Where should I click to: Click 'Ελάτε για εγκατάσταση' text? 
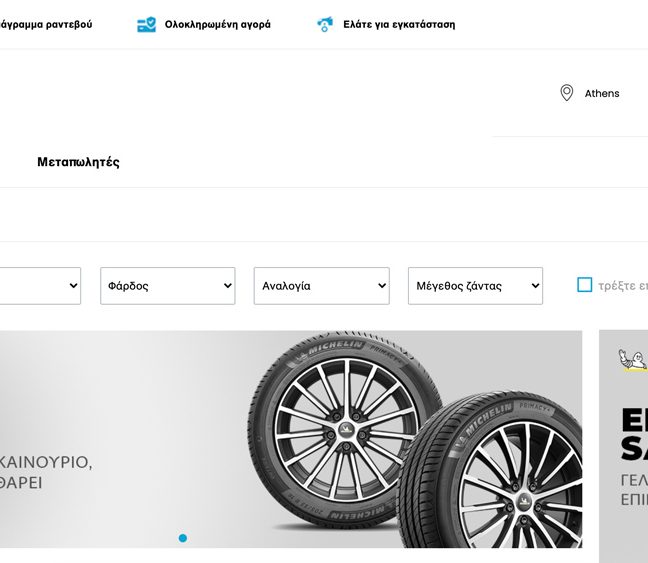coord(399,24)
